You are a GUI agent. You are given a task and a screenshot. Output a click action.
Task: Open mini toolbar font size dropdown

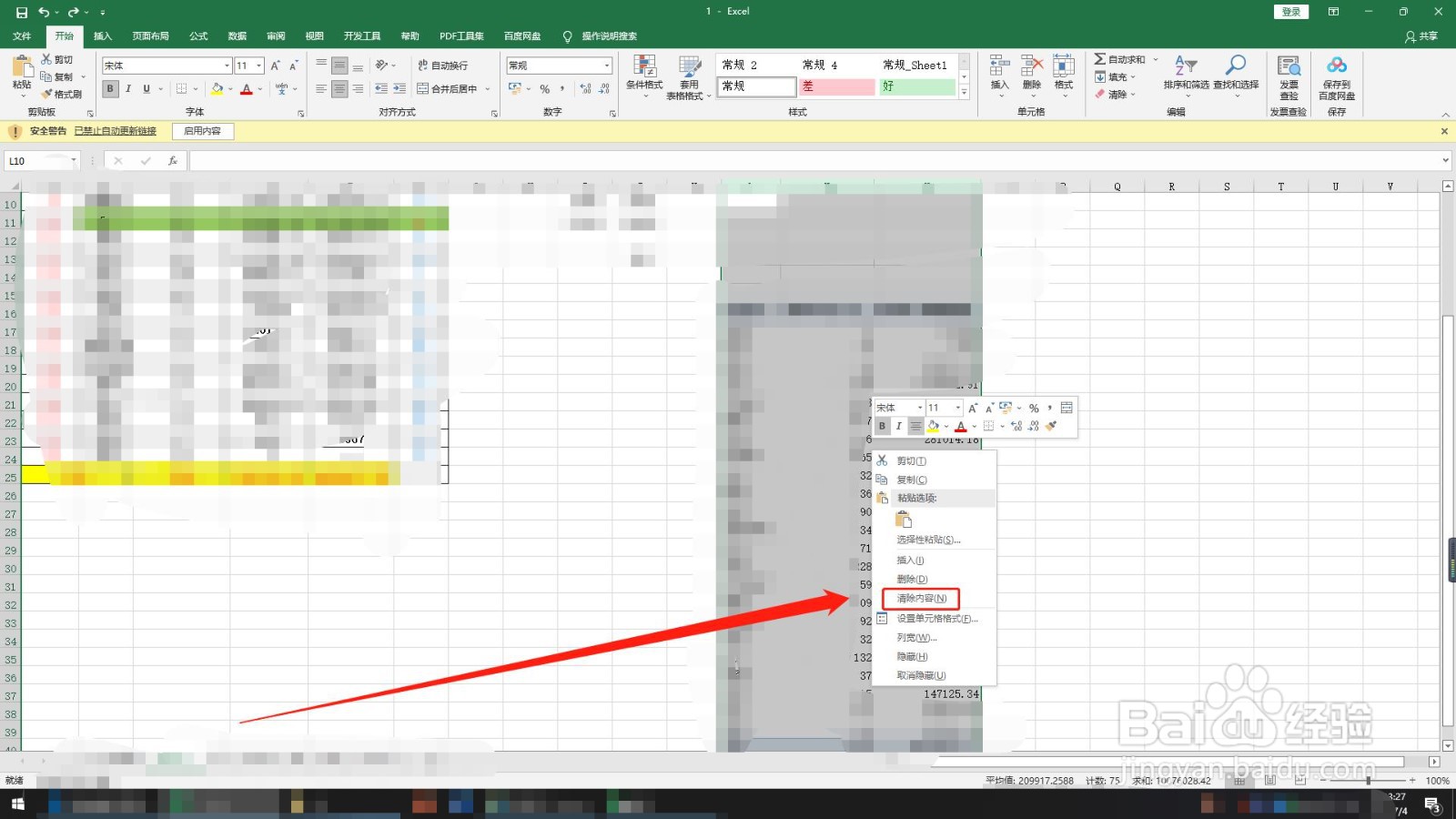957,408
